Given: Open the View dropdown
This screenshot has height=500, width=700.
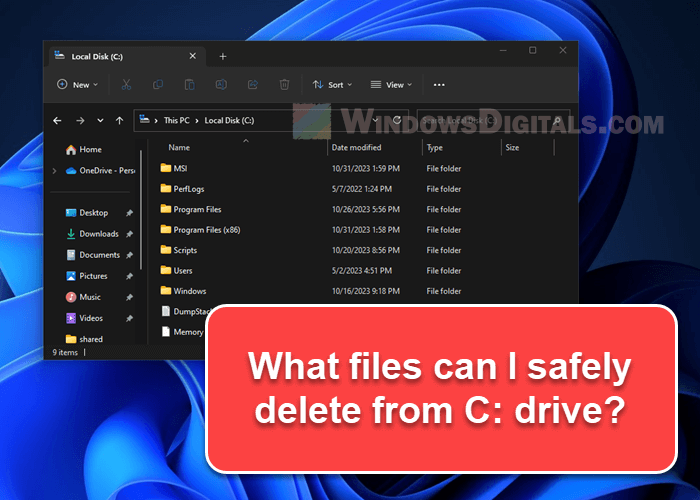Looking at the screenshot, I should 392,85.
